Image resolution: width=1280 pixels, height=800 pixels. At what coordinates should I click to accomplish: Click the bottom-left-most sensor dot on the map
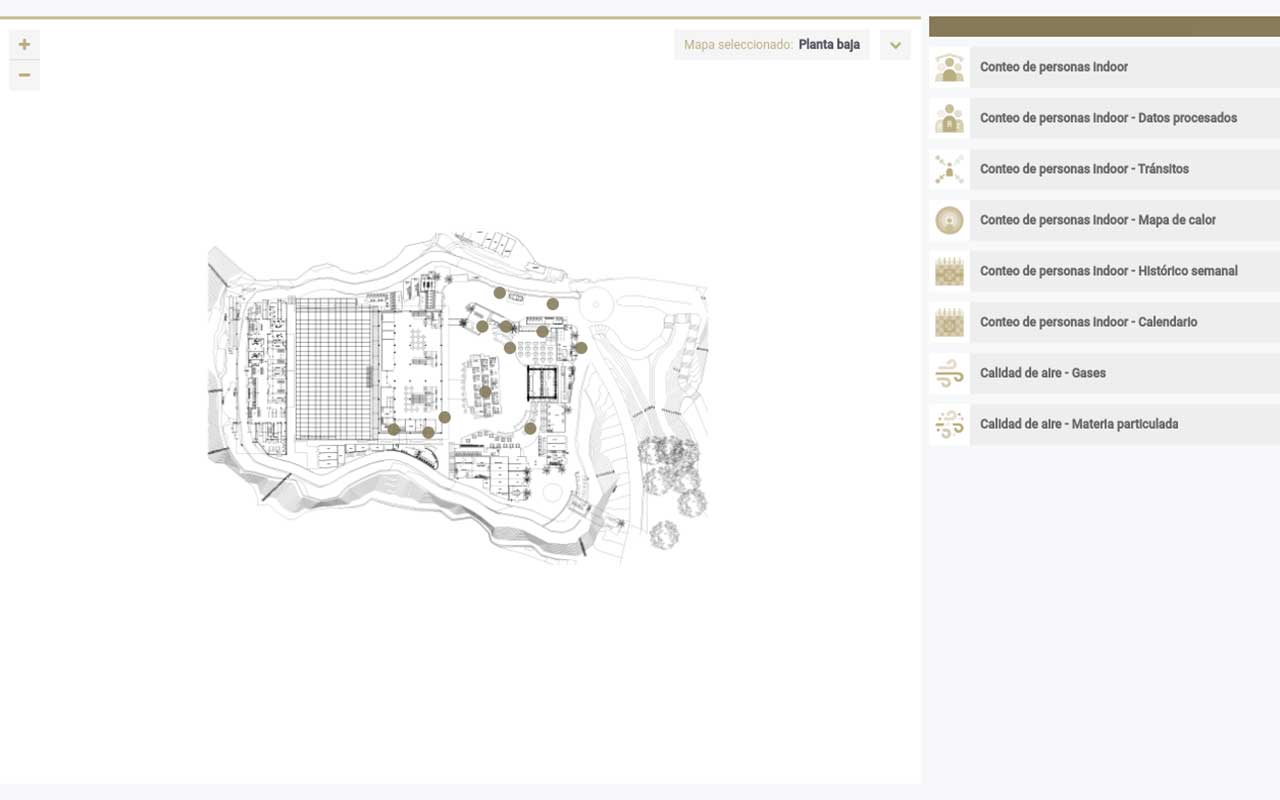click(394, 429)
